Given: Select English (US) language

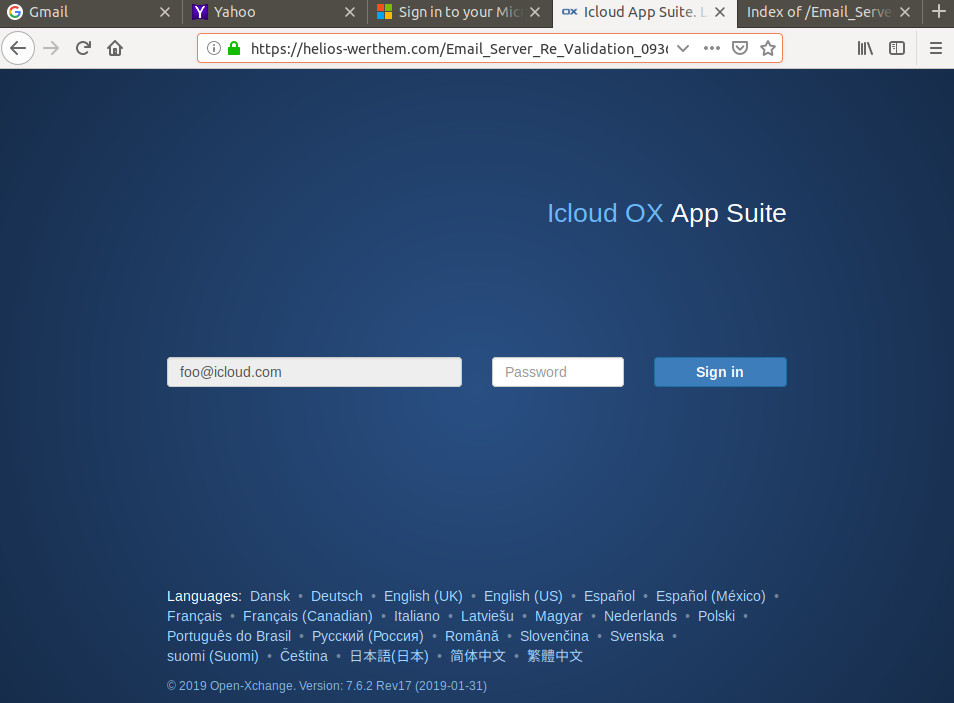Looking at the screenshot, I should [523, 596].
